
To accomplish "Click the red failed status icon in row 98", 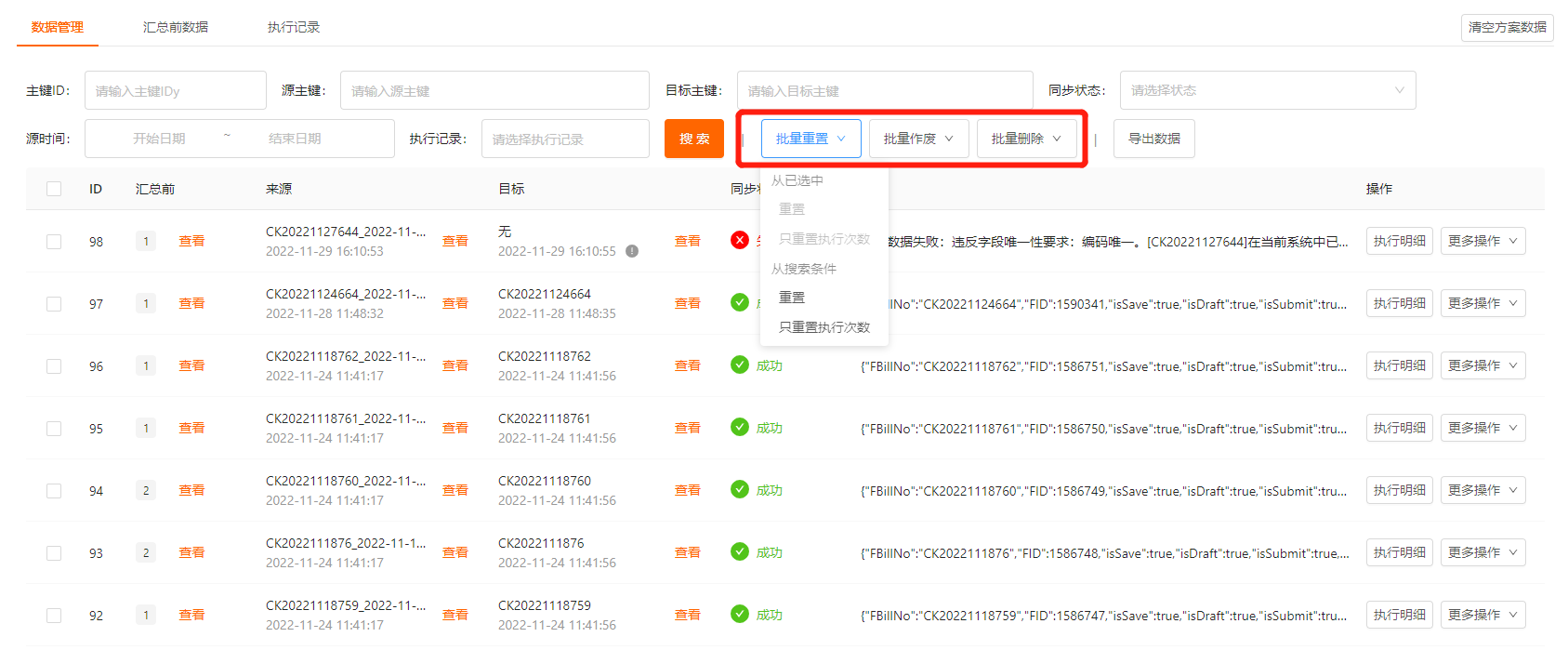I will 740,241.
